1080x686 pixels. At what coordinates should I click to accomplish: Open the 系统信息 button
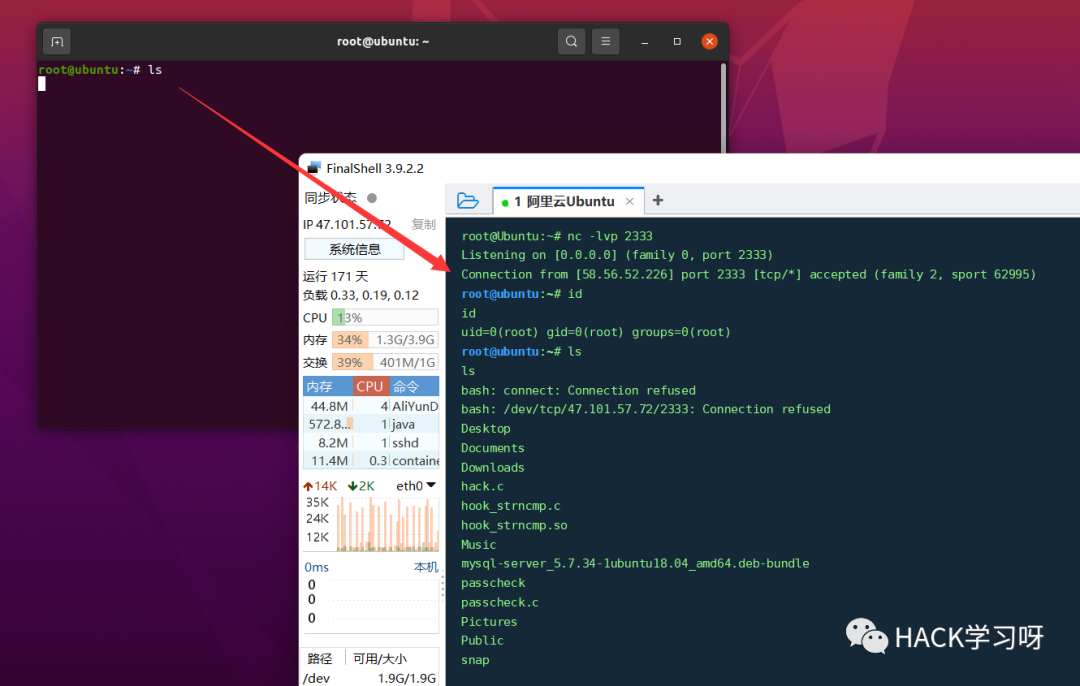(x=354, y=249)
